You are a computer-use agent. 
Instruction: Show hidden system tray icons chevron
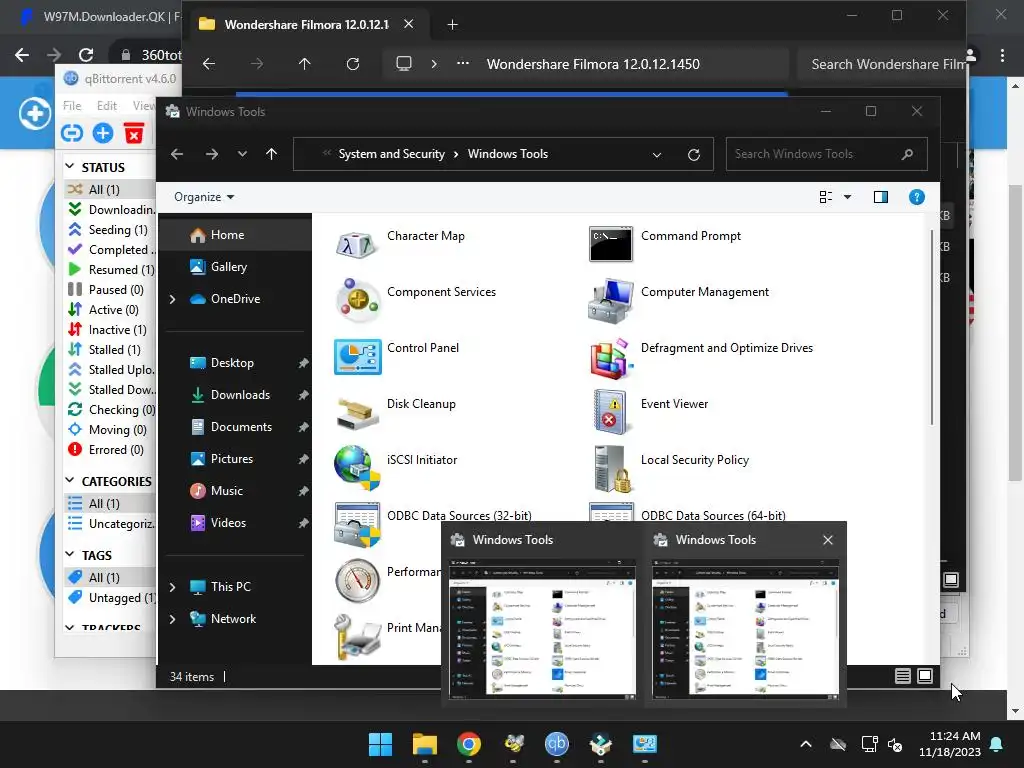tap(806, 744)
